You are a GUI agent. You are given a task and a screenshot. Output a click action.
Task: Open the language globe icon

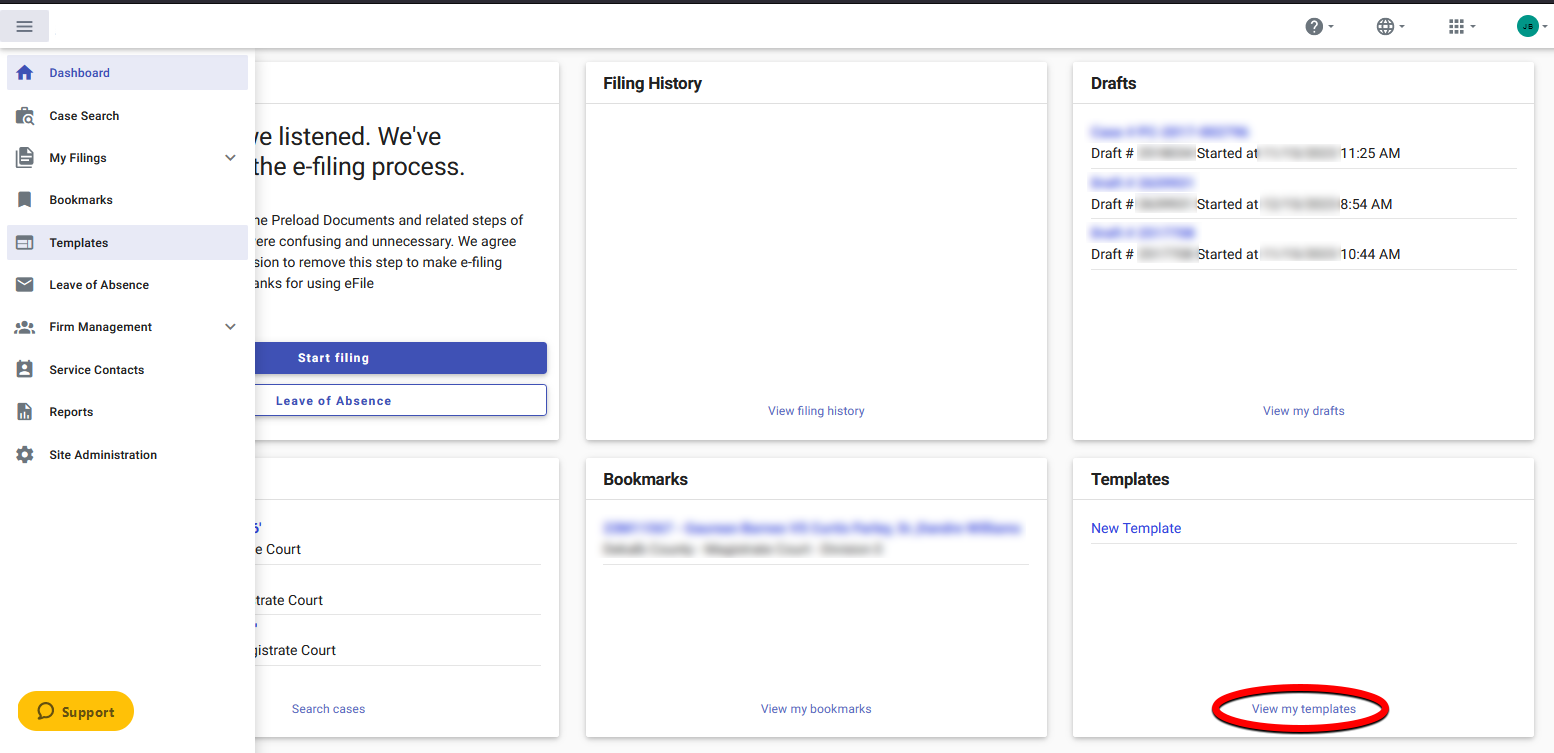point(1384,26)
